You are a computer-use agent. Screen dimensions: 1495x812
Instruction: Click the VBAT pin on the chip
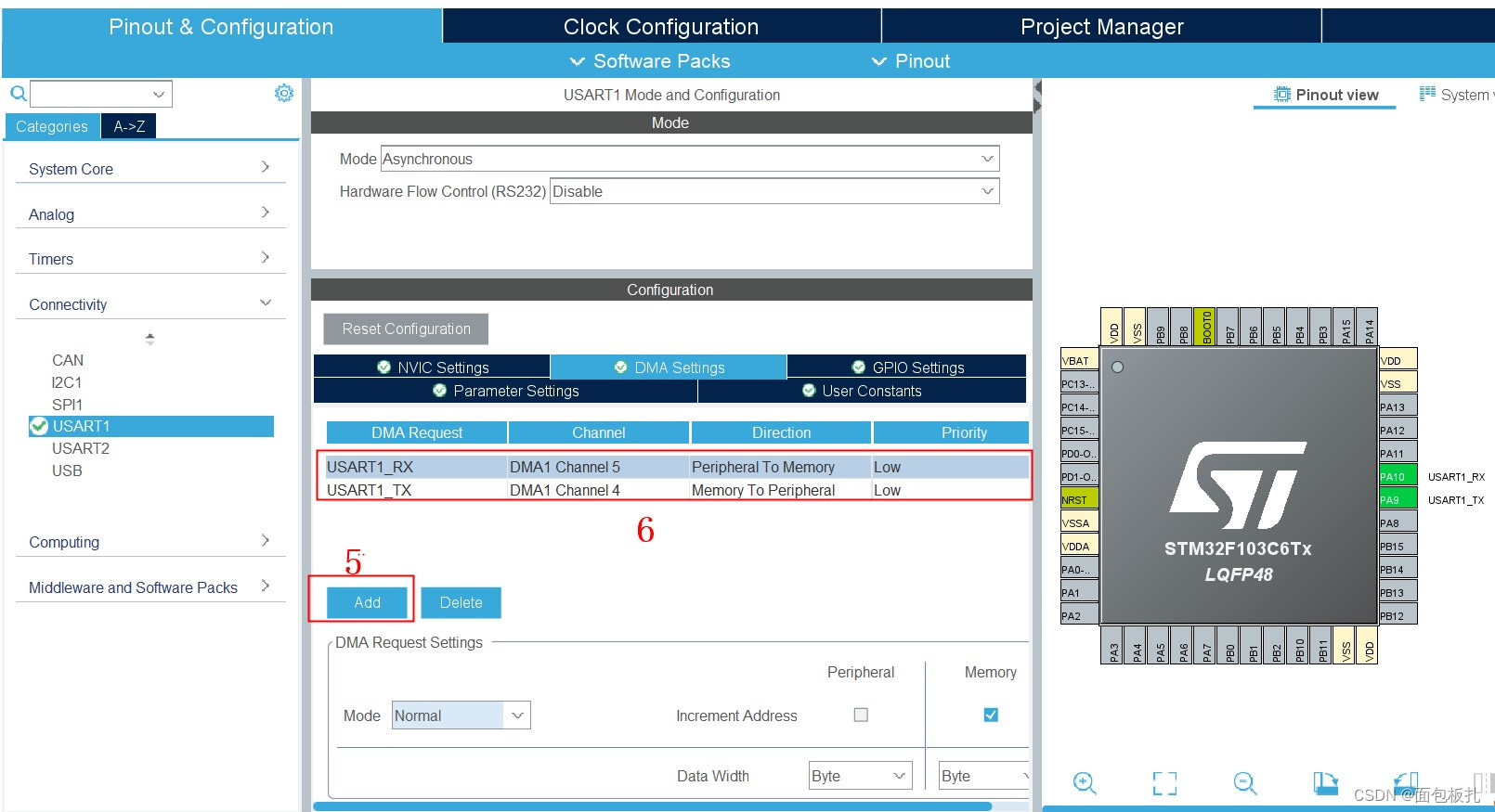coord(1079,360)
